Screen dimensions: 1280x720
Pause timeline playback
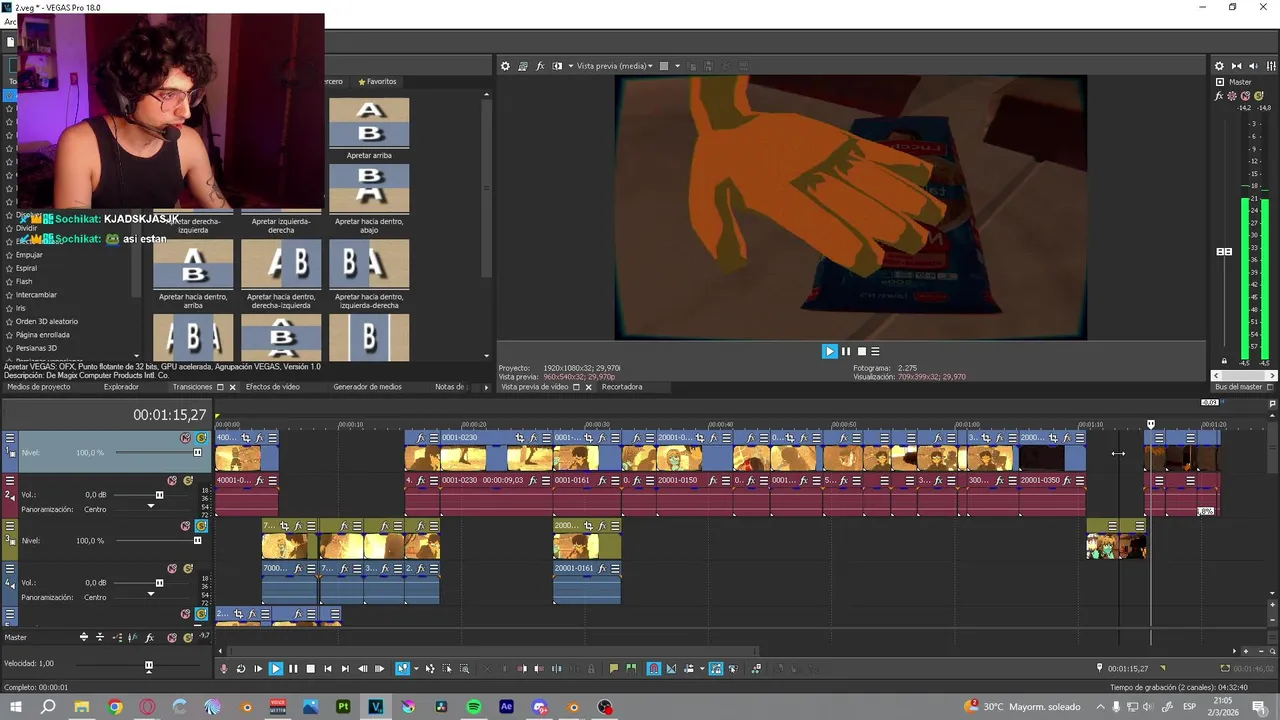[293, 669]
